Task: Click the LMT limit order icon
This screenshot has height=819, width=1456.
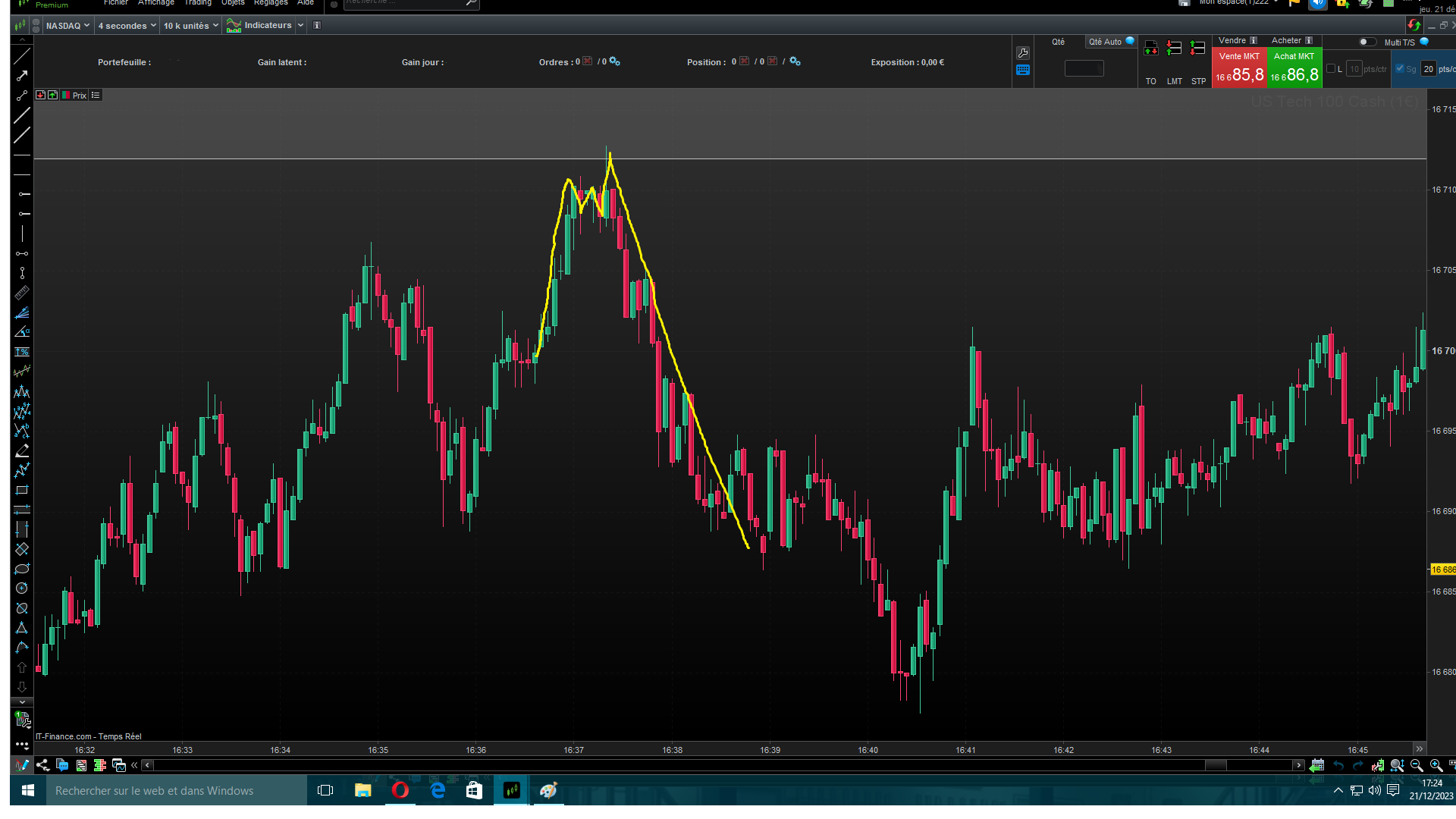Action: click(x=1174, y=49)
